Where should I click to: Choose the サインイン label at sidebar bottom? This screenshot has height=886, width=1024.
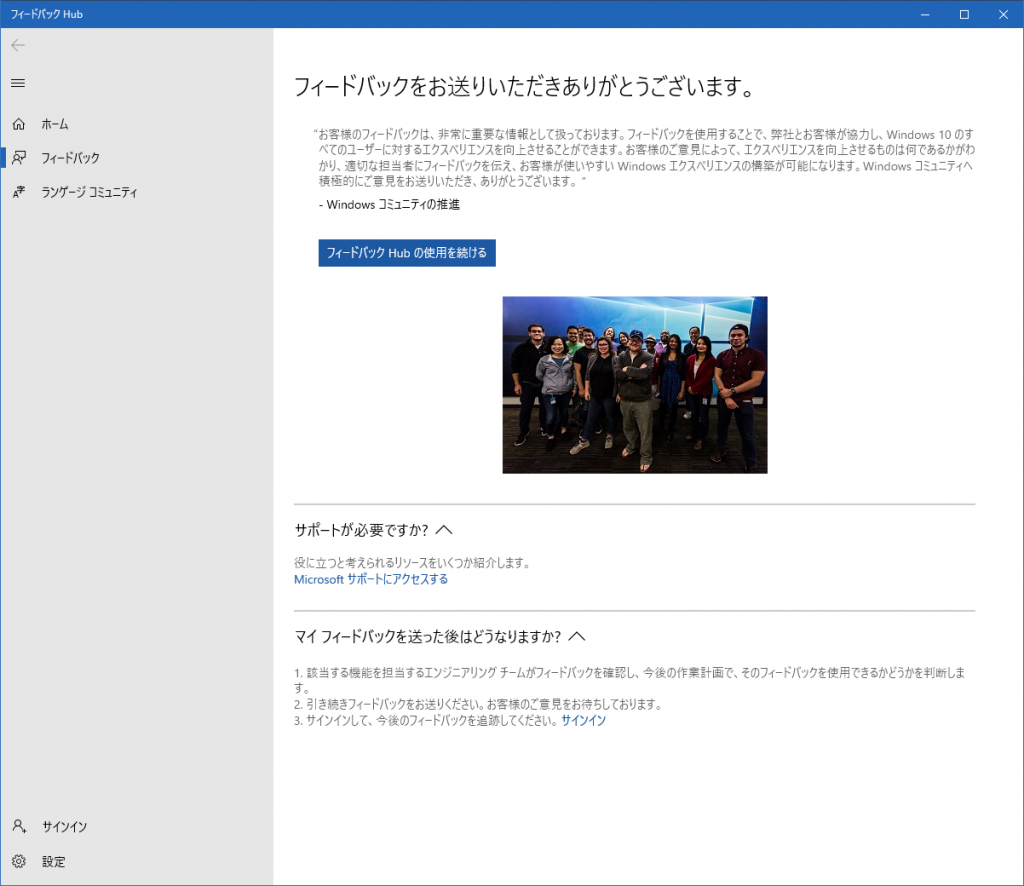64,827
